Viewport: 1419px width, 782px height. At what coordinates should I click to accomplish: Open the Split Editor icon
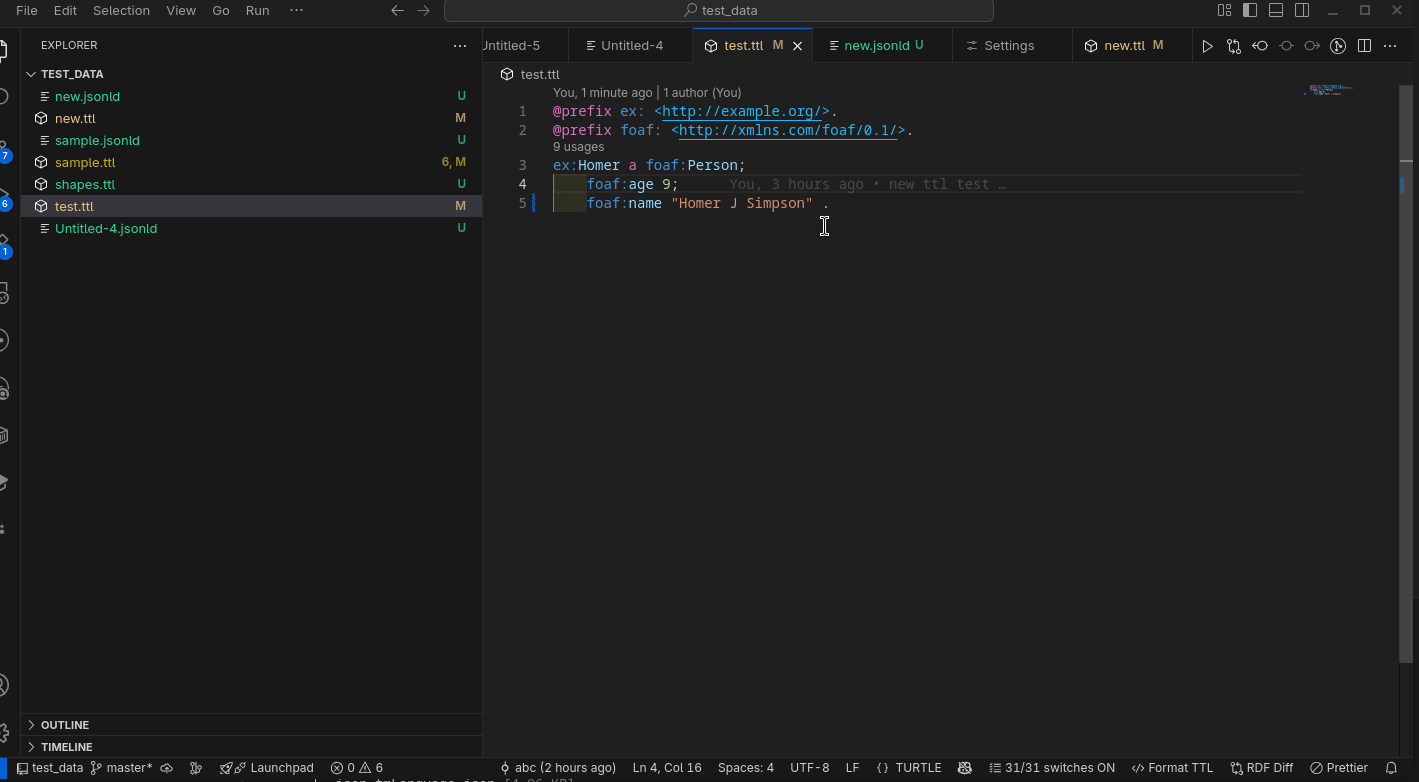pyautogui.click(x=1364, y=45)
